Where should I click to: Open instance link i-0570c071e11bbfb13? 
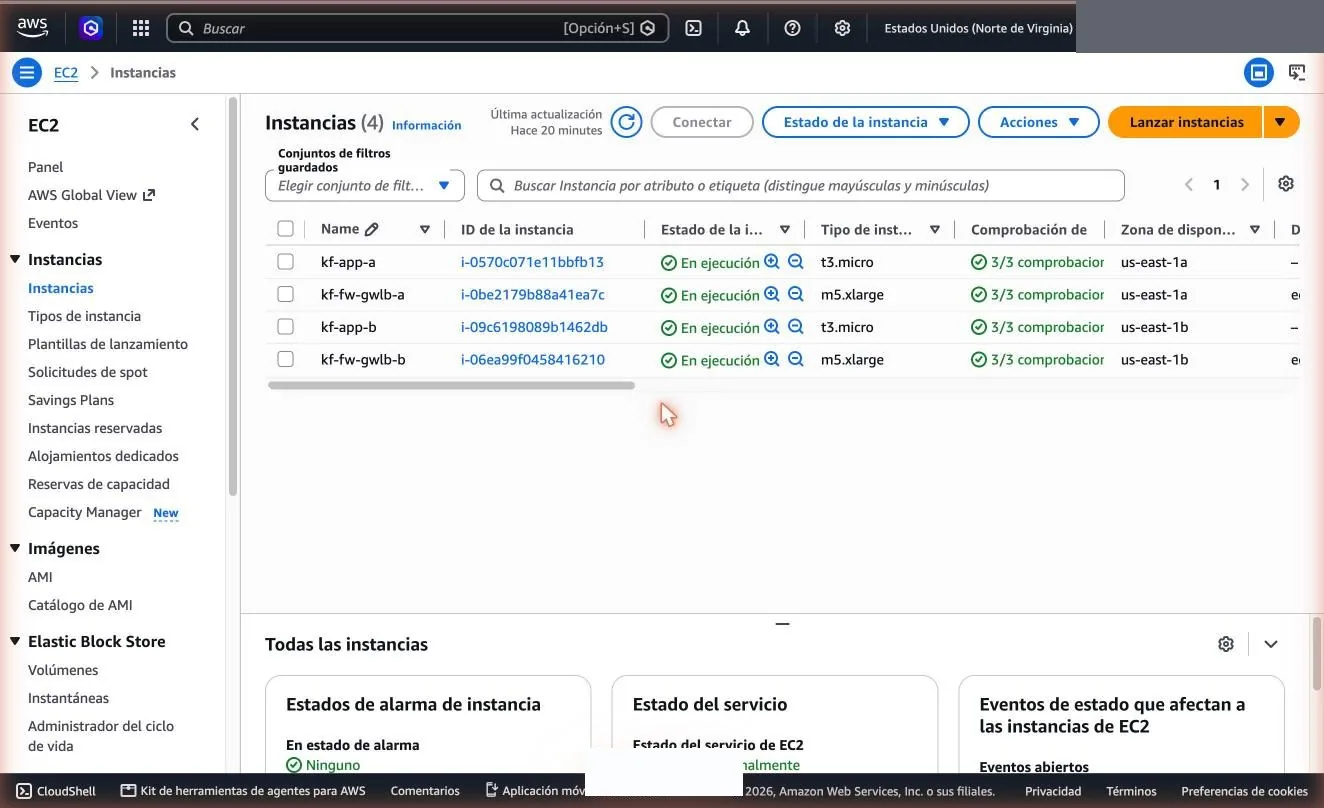pyautogui.click(x=532, y=262)
